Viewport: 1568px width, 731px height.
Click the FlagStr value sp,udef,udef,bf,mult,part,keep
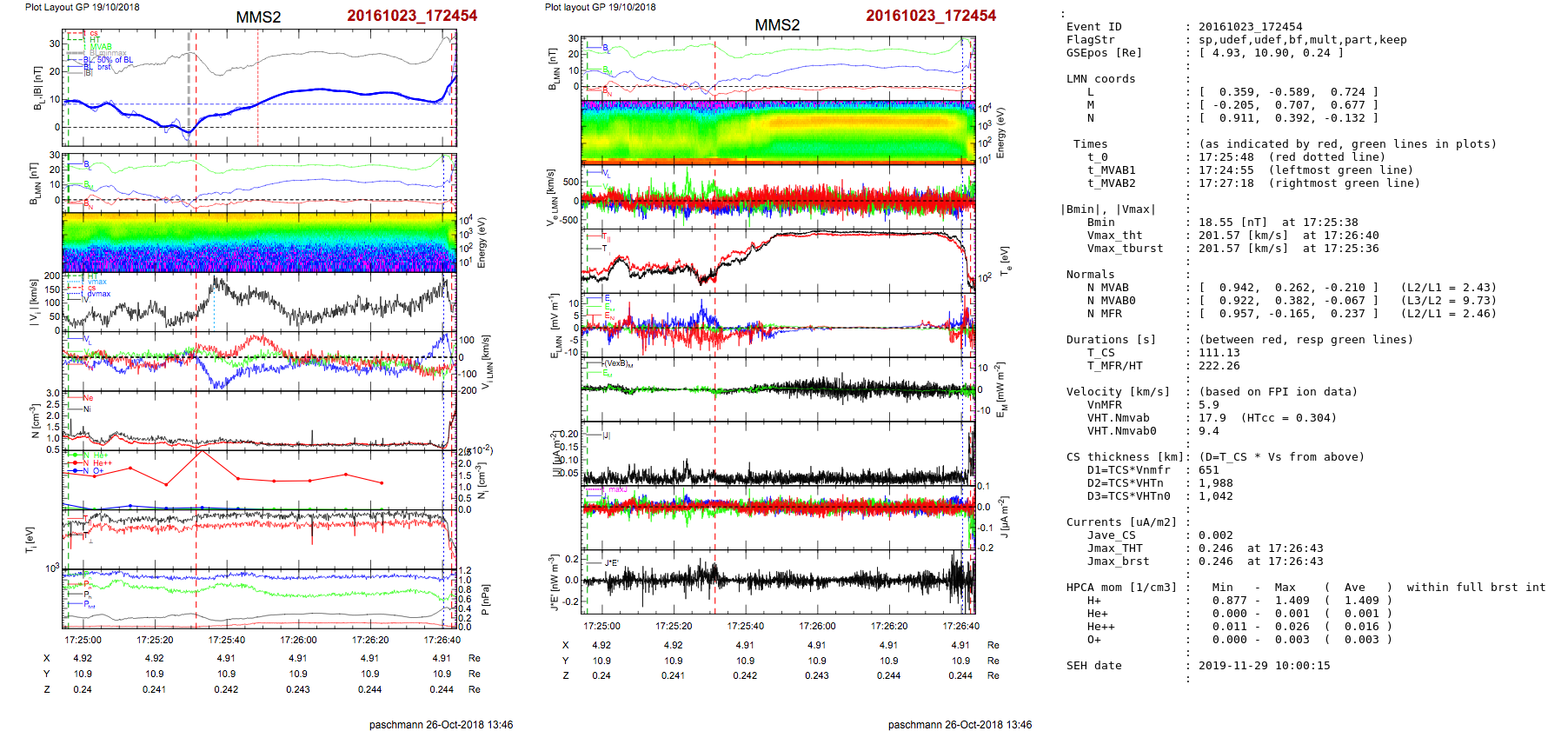coord(1302,40)
